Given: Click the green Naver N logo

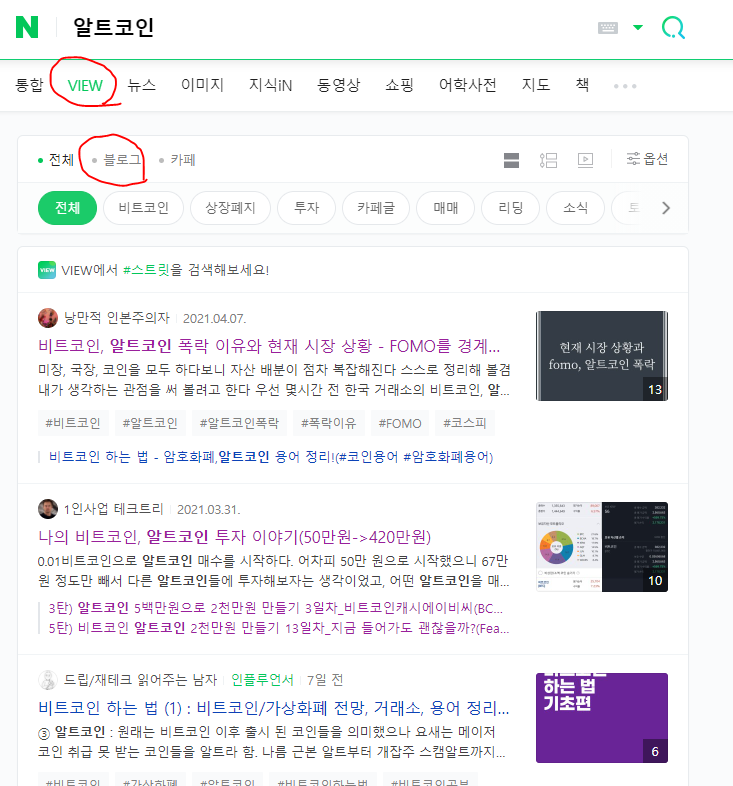Looking at the screenshot, I should click(27, 27).
